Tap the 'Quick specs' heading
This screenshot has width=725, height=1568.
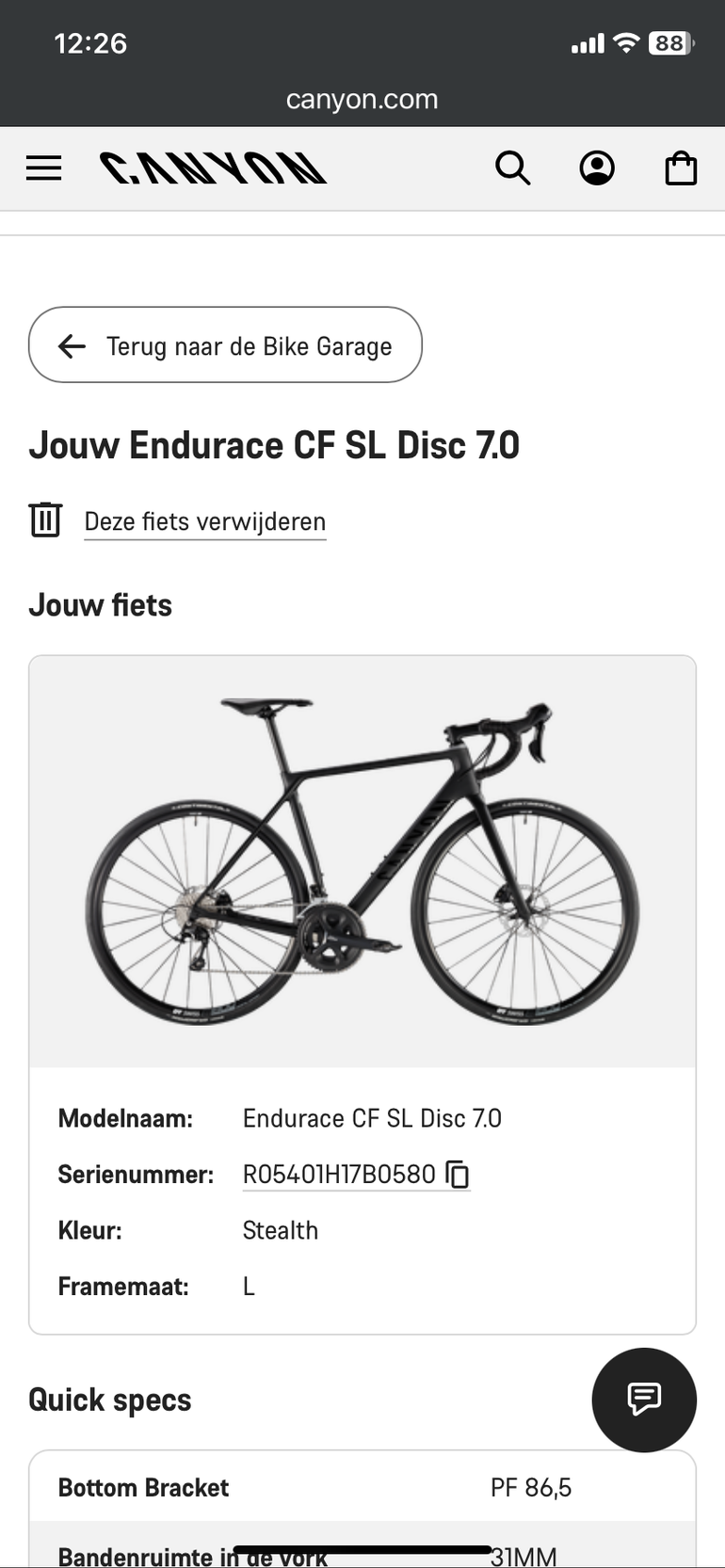coord(110,1400)
